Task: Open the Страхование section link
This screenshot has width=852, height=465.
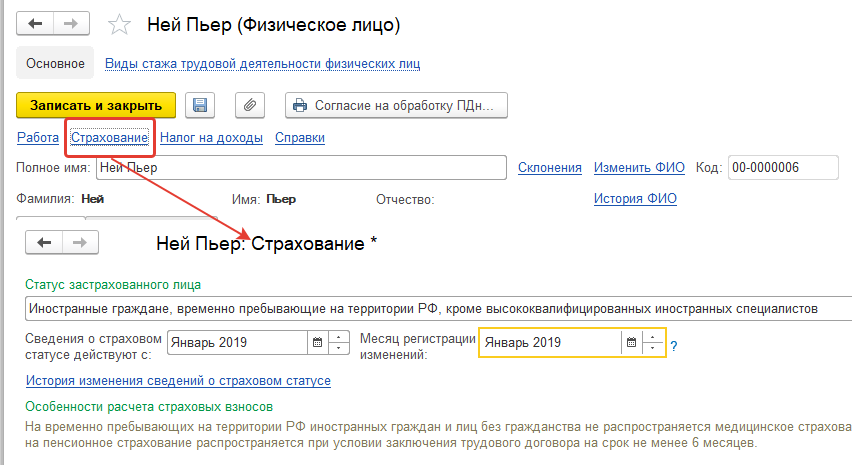Action: point(110,138)
